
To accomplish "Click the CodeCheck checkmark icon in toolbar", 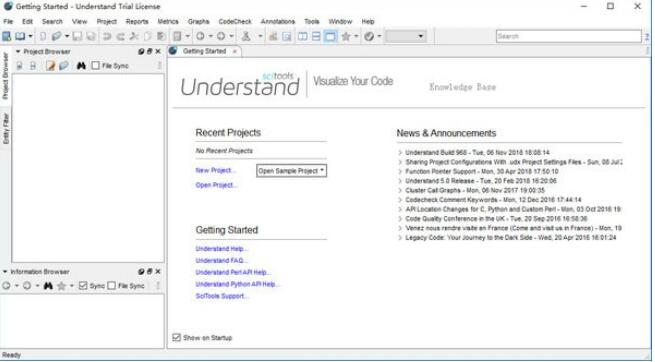I will point(368,36).
